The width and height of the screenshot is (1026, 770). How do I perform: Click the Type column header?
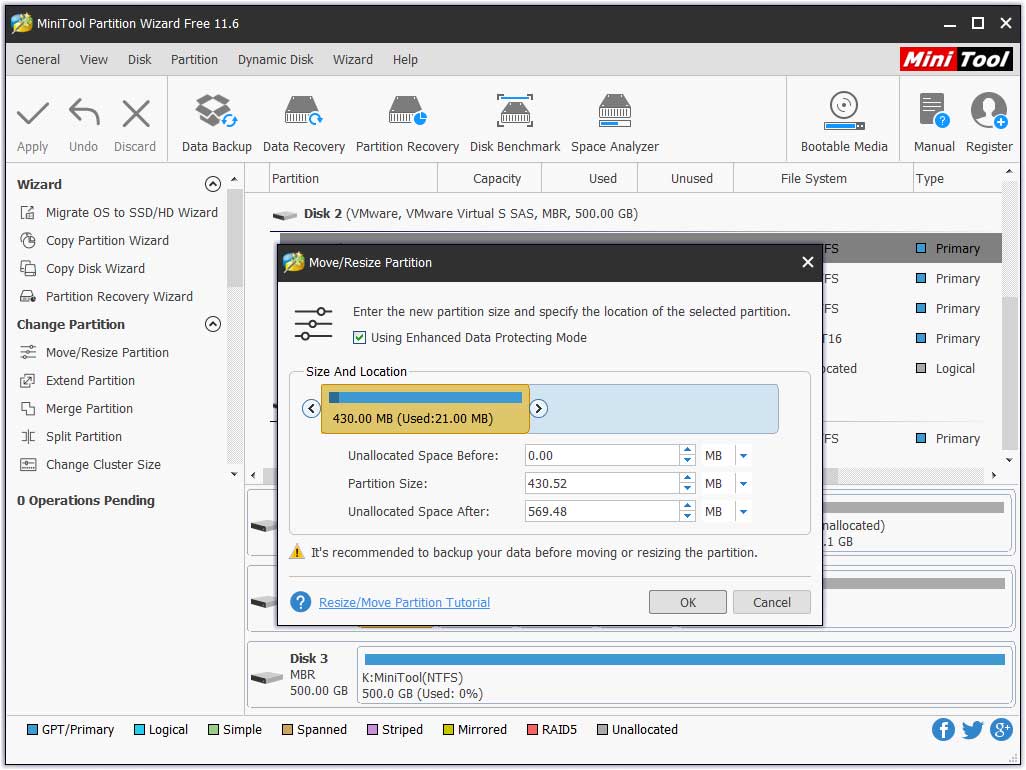[957, 179]
